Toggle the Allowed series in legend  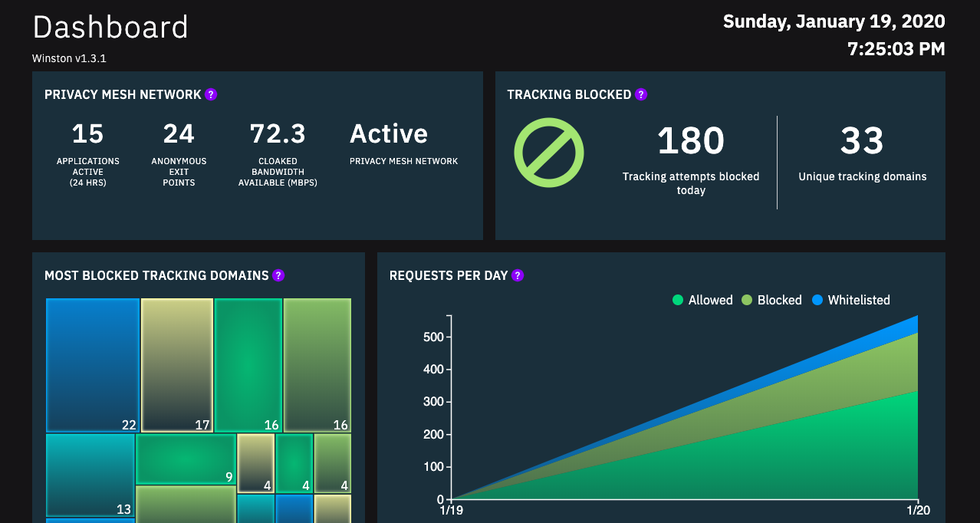pyautogui.click(x=702, y=300)
